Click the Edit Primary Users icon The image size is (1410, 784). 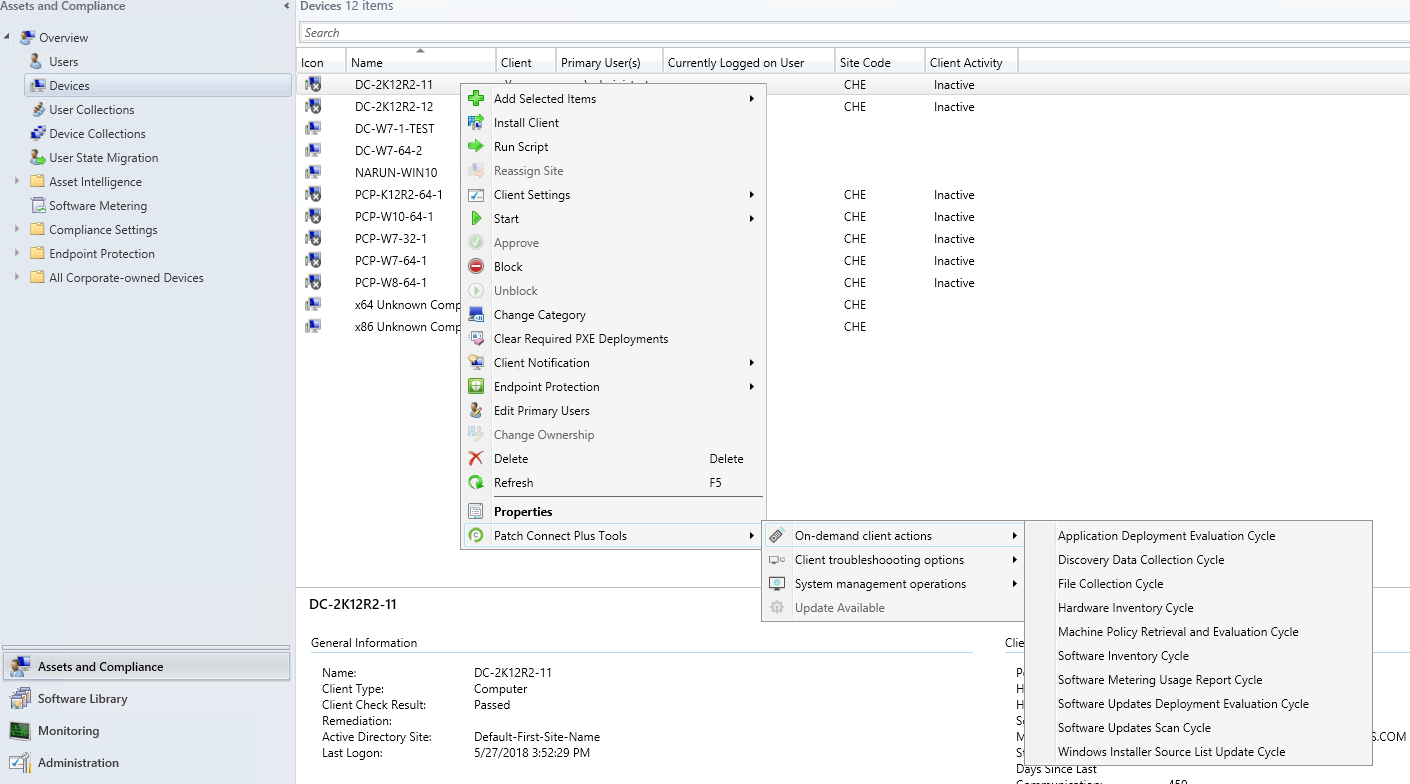(476, 411)
